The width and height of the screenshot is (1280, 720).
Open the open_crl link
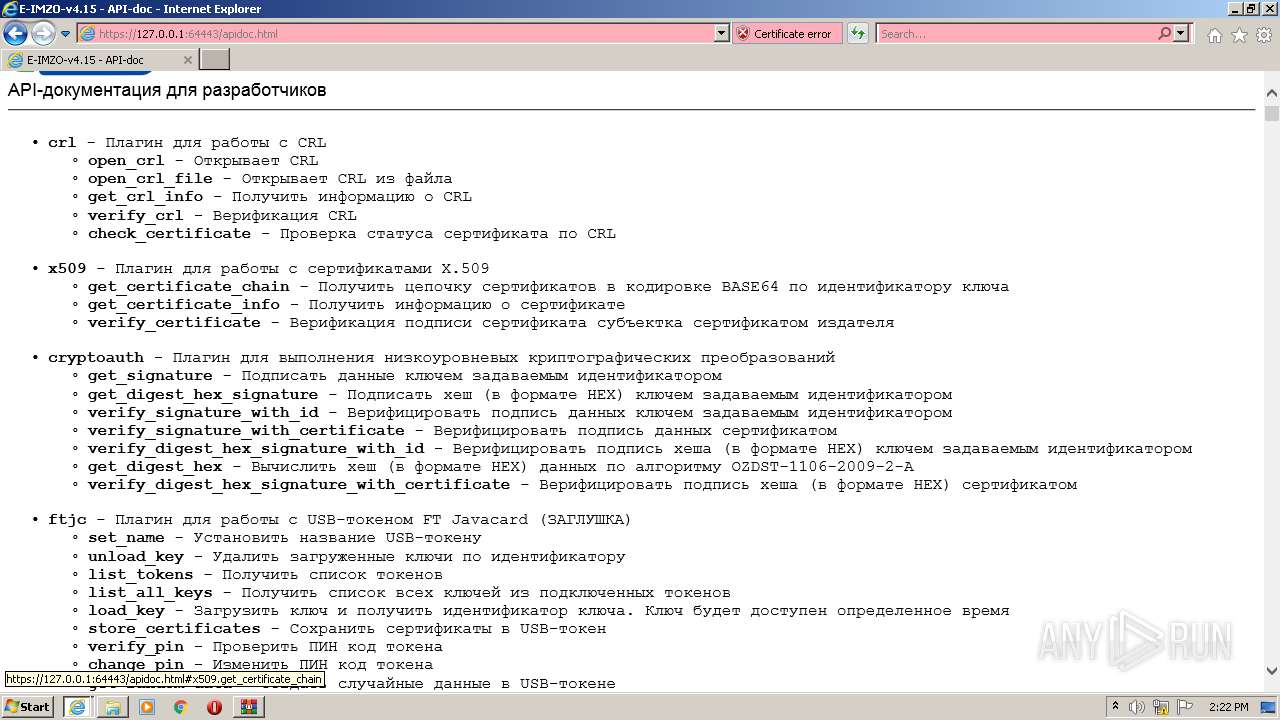click(126, 160)
